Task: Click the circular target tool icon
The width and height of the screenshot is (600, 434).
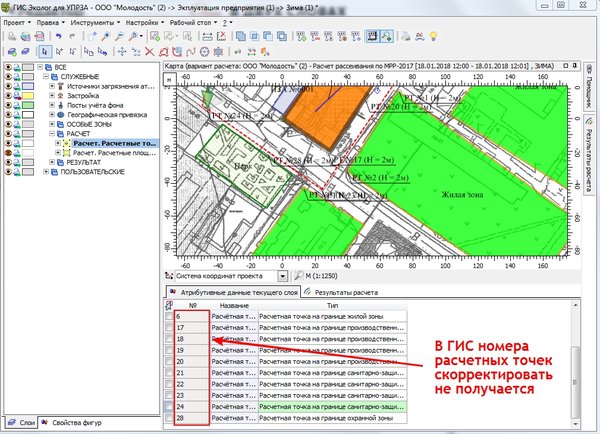Action: pyautogui.click(x=205, y=51)
